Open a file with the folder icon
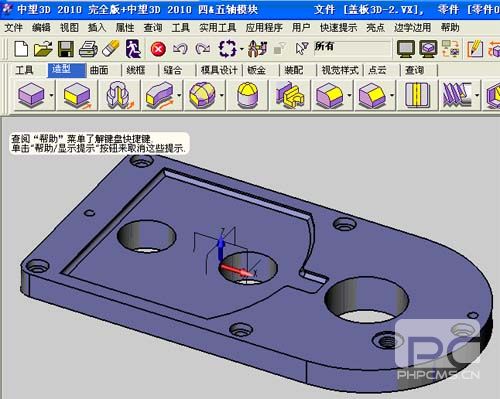 (43, 49)
